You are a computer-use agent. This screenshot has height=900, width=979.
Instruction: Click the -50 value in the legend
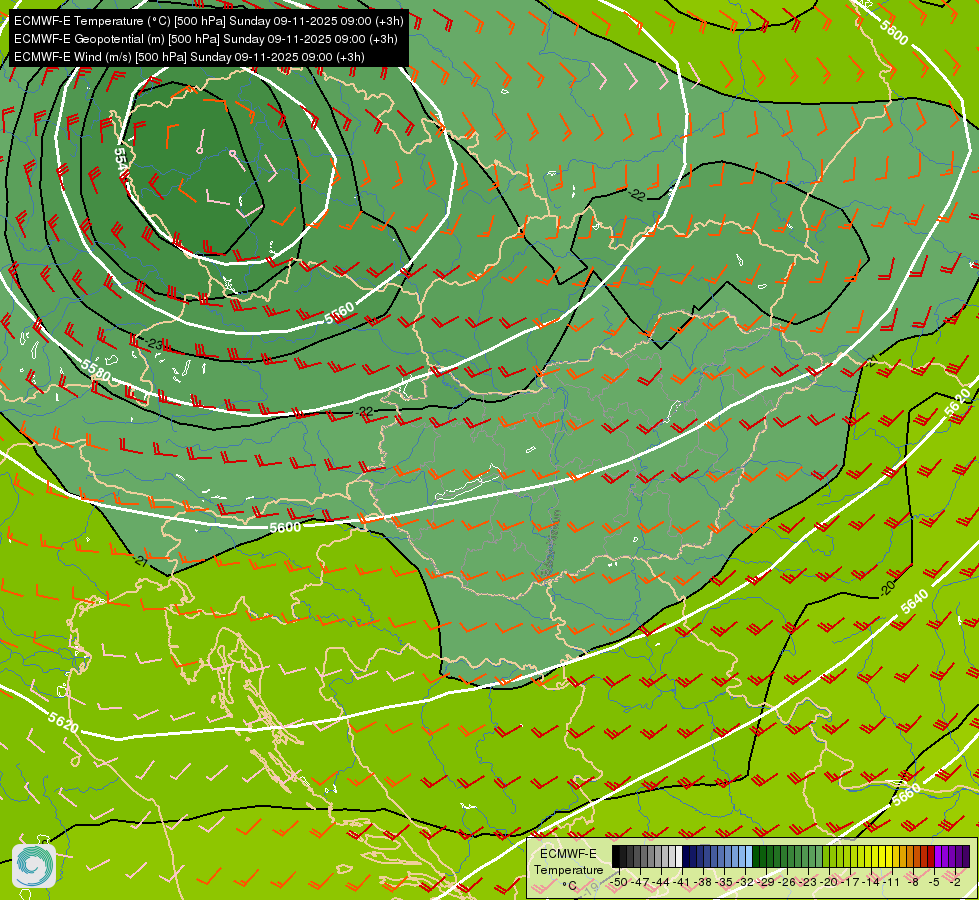[619, 882]
